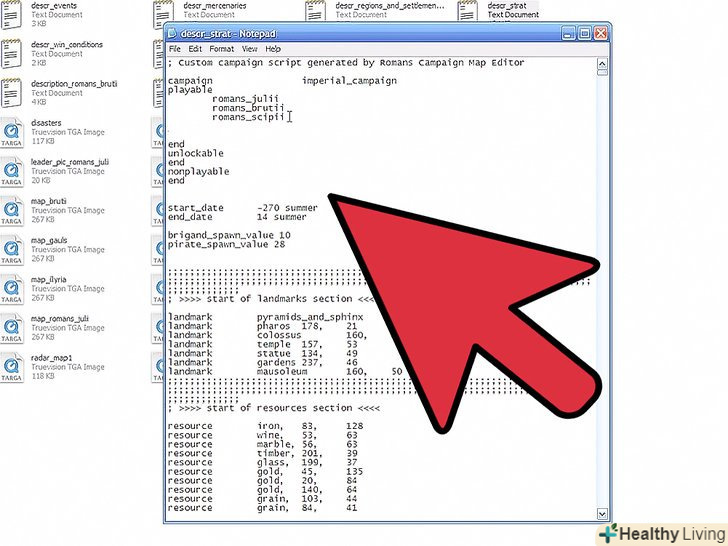Click the 'brigand_spawn_value 10' line

[229, 235]
